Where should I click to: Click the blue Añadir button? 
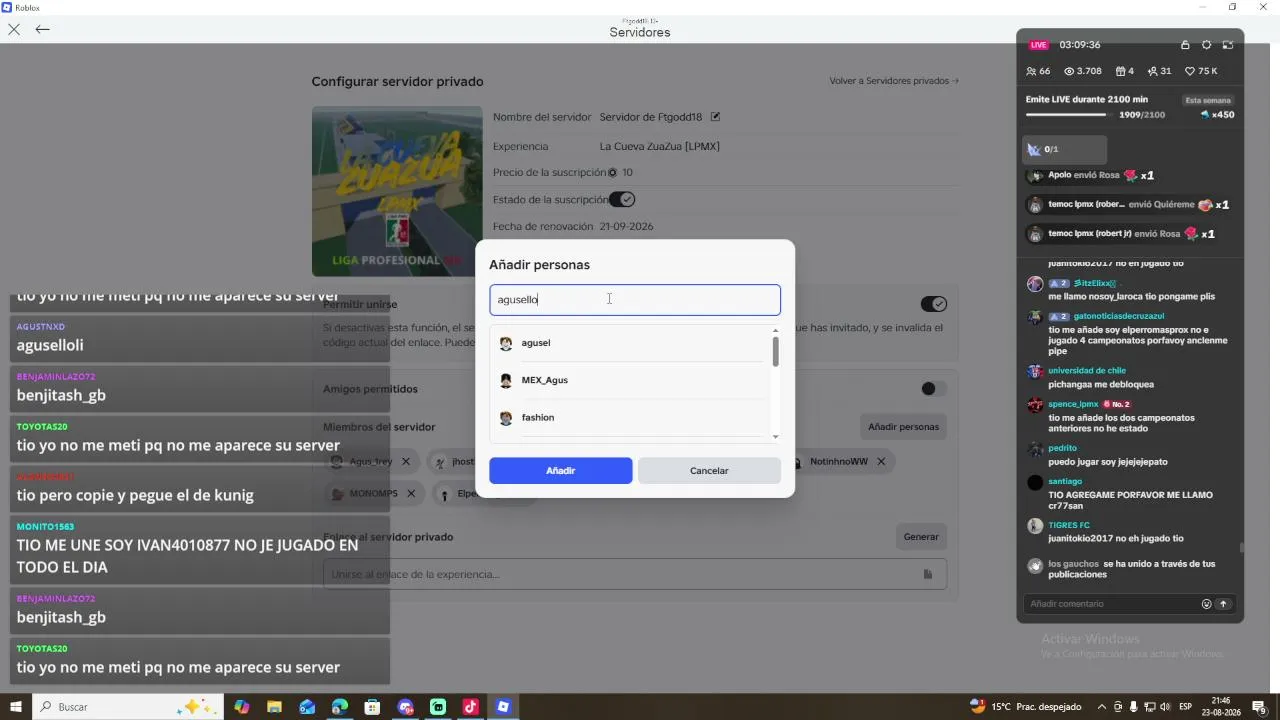pos(561,471)
